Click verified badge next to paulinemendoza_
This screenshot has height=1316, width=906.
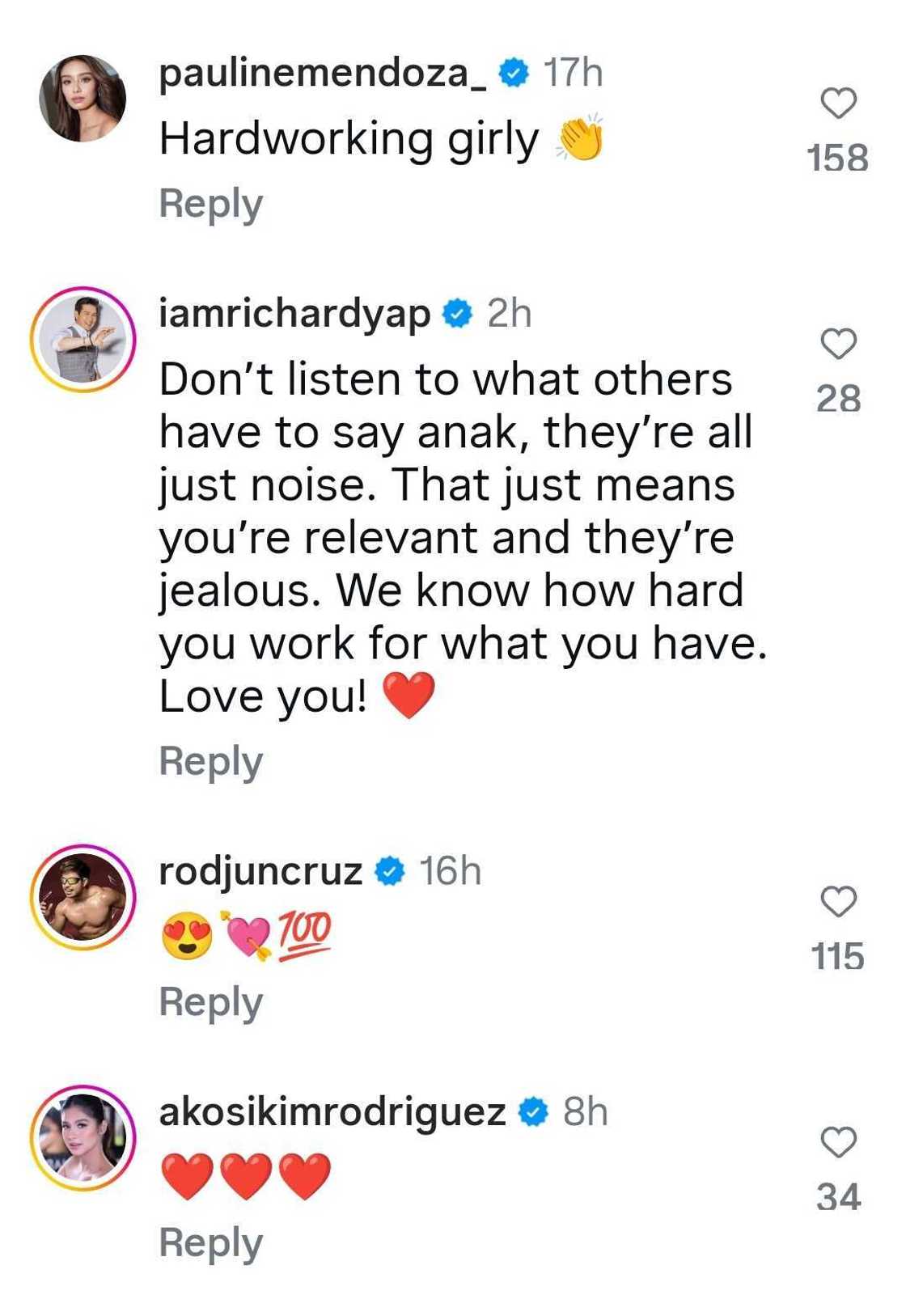pyautogui.click(x=514, y=74)
